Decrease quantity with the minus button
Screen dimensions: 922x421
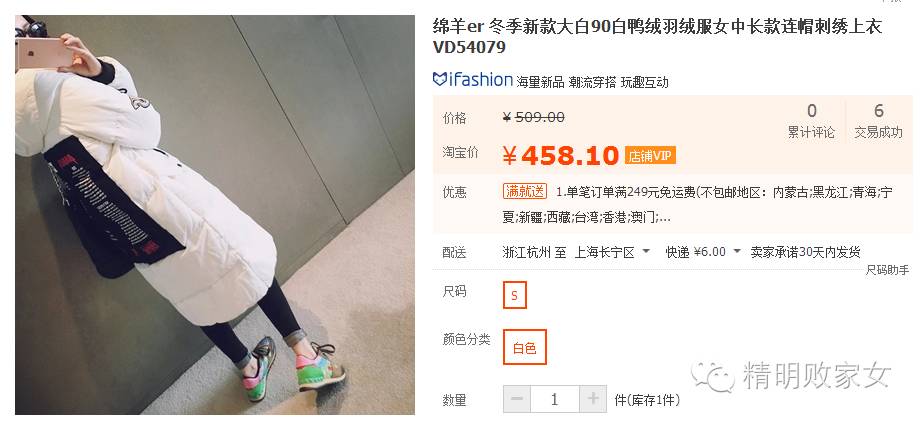517,399
